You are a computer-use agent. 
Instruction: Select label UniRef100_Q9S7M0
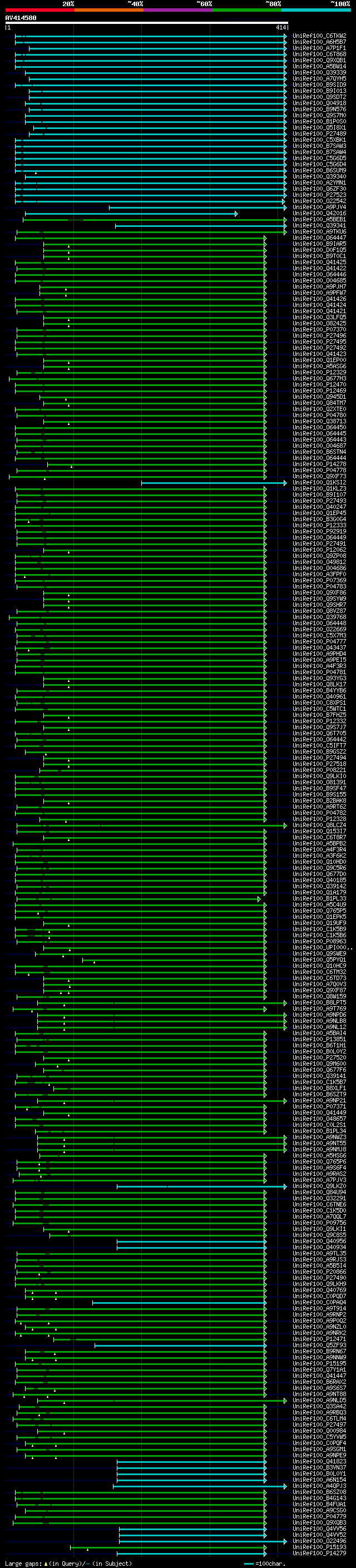tap(319, 115)
